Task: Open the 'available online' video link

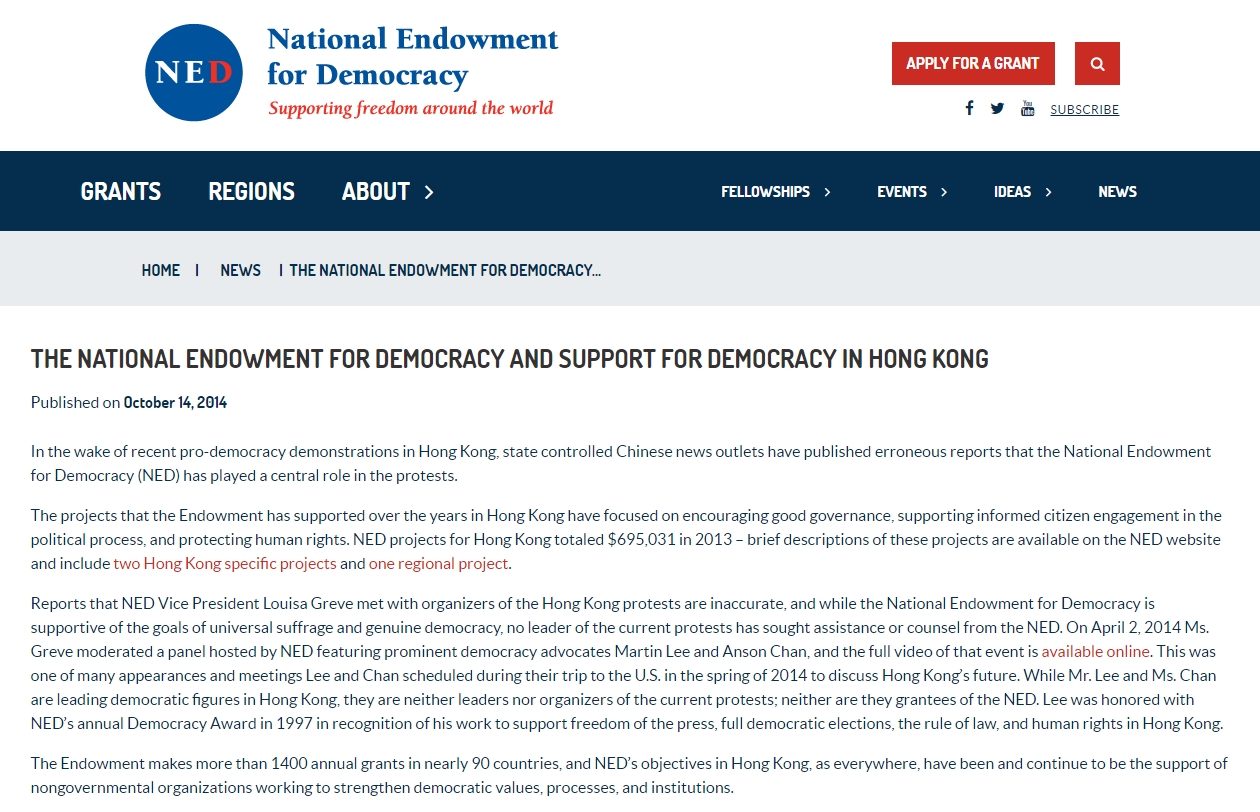Action: 1095,651
